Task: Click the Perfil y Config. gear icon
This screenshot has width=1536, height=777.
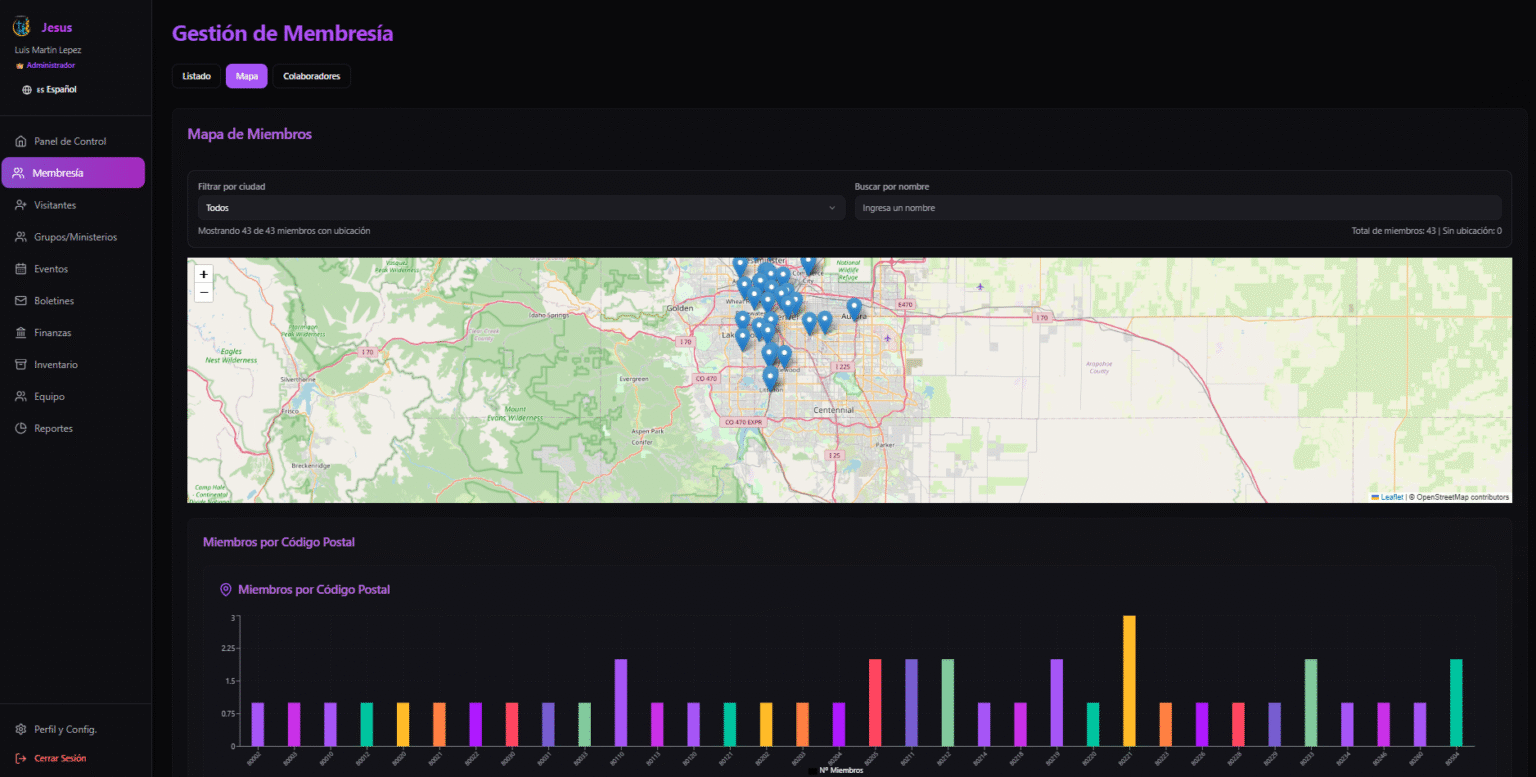Action: pos(21,729)
